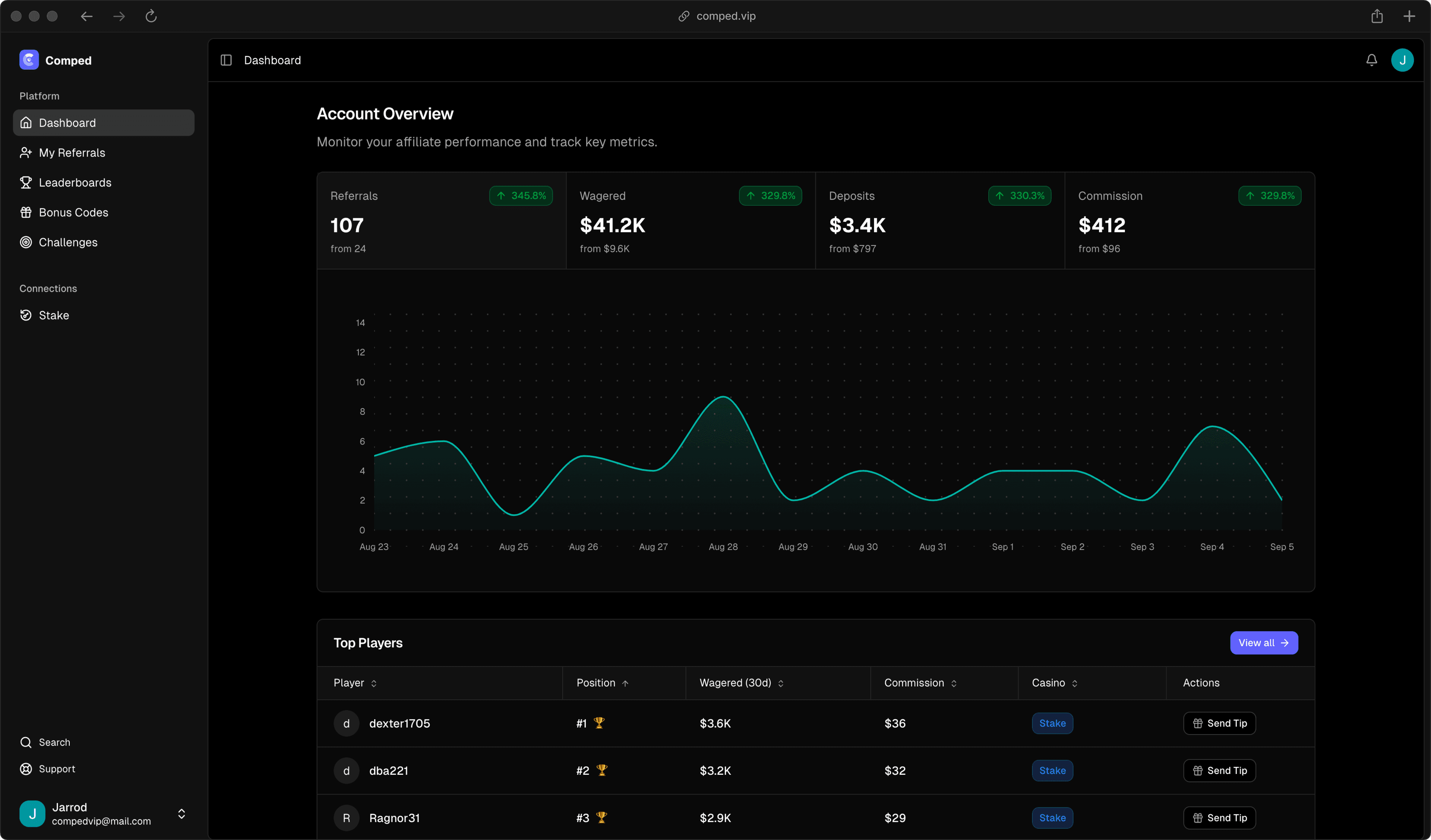Sort table by Casino column
This screenshot has height=840, width=1431.
(x=1055, y=683)
